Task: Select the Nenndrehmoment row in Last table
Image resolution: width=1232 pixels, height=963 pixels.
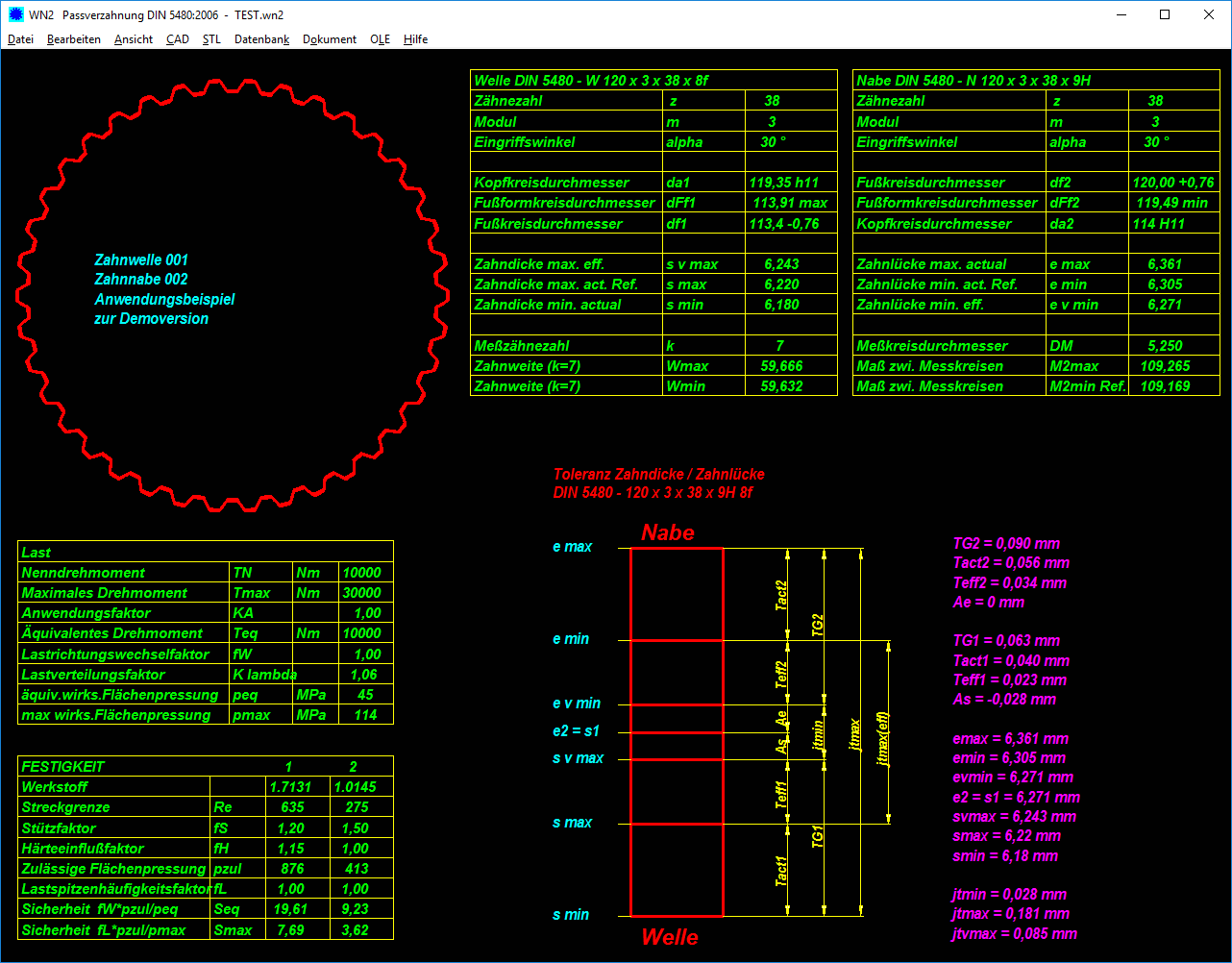Action: (x=84, y=573)
